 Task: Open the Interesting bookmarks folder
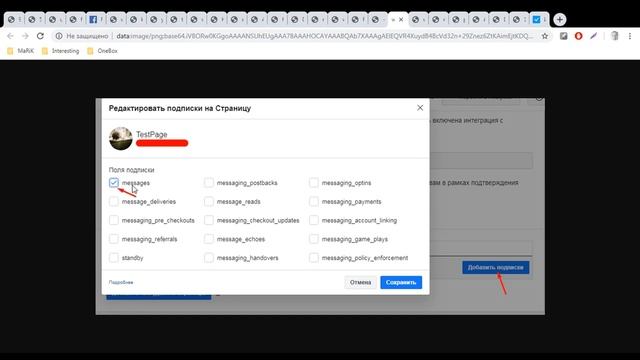click(60, 51)
